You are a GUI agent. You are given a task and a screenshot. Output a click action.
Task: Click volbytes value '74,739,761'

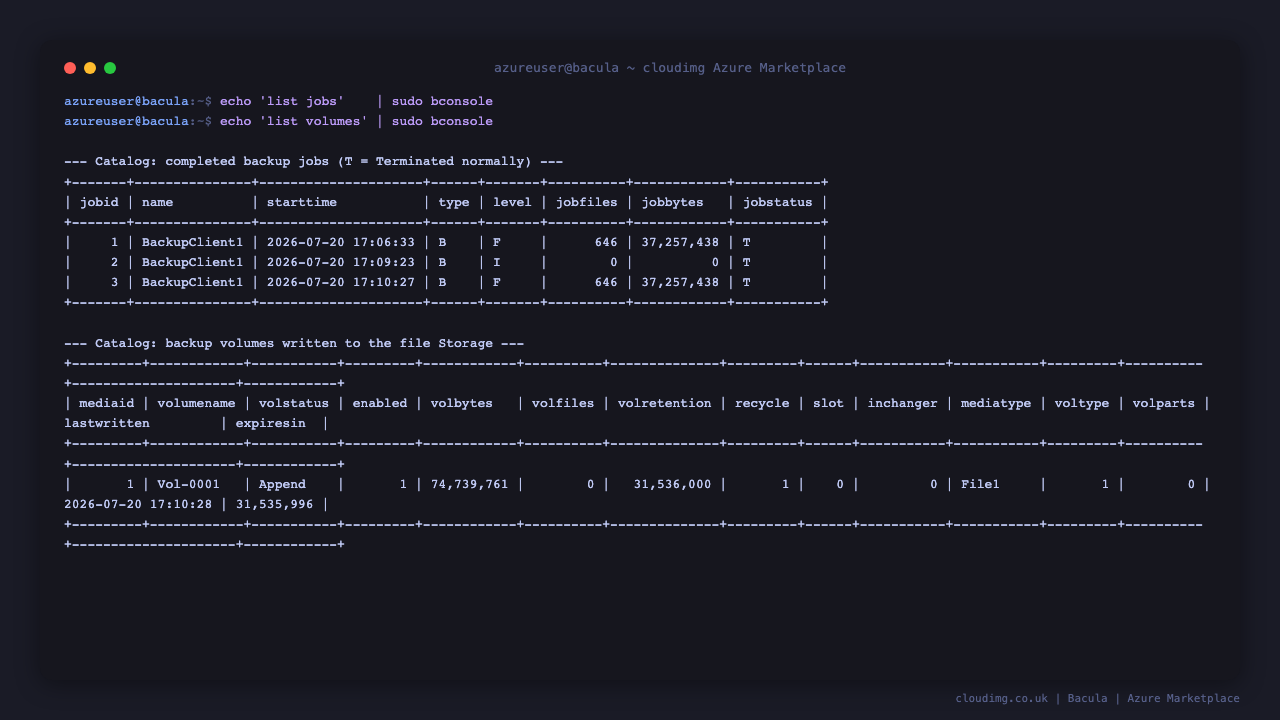470,485
